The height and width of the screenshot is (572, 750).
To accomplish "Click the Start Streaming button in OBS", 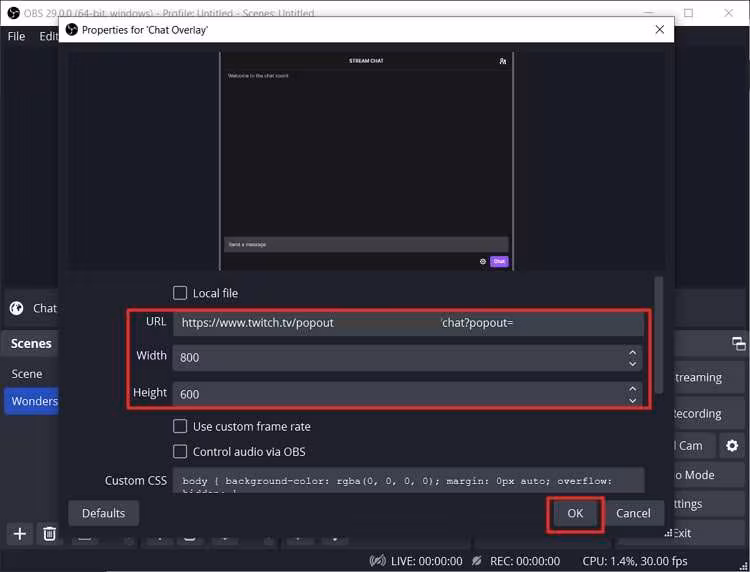I will pos(709,378).
